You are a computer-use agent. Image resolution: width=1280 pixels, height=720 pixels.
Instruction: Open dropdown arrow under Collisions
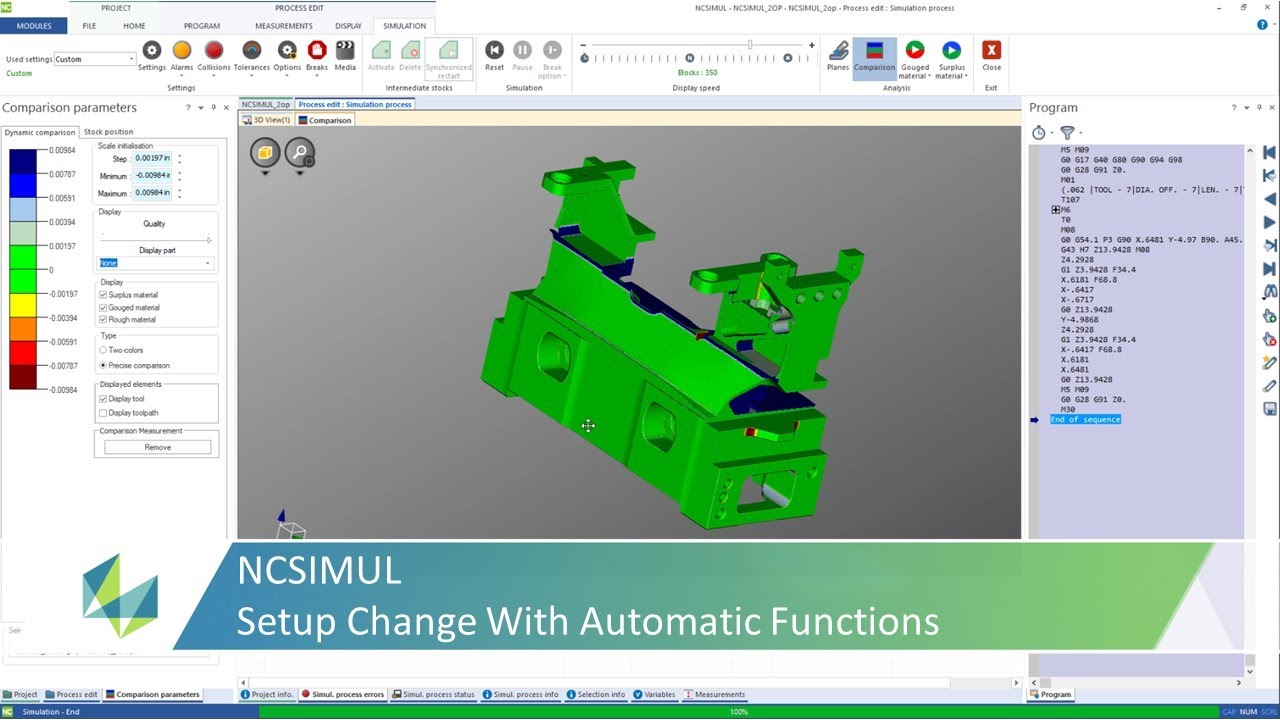point(214,76)
